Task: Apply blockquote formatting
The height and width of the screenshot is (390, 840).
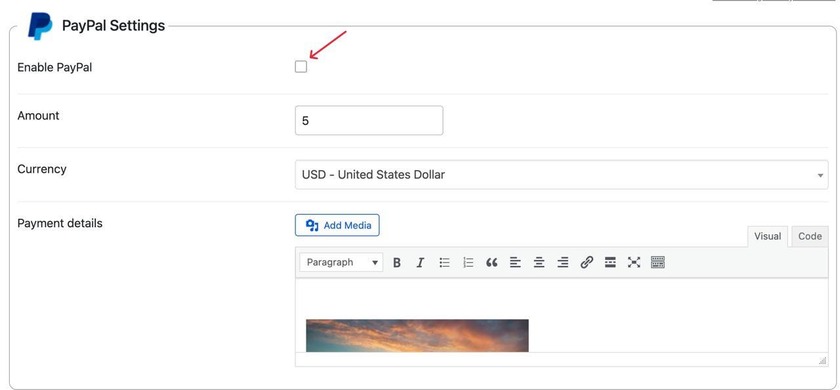Action: (x=492, y=262)
